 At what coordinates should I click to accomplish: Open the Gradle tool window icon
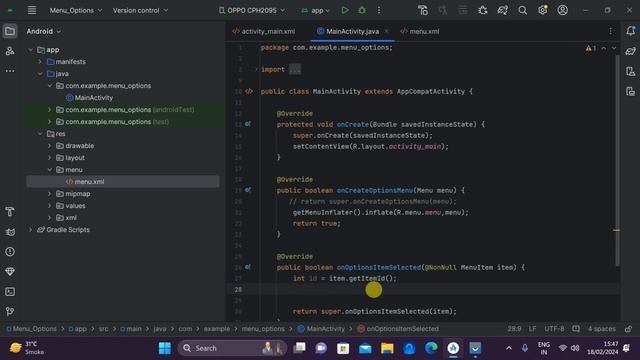631,51
